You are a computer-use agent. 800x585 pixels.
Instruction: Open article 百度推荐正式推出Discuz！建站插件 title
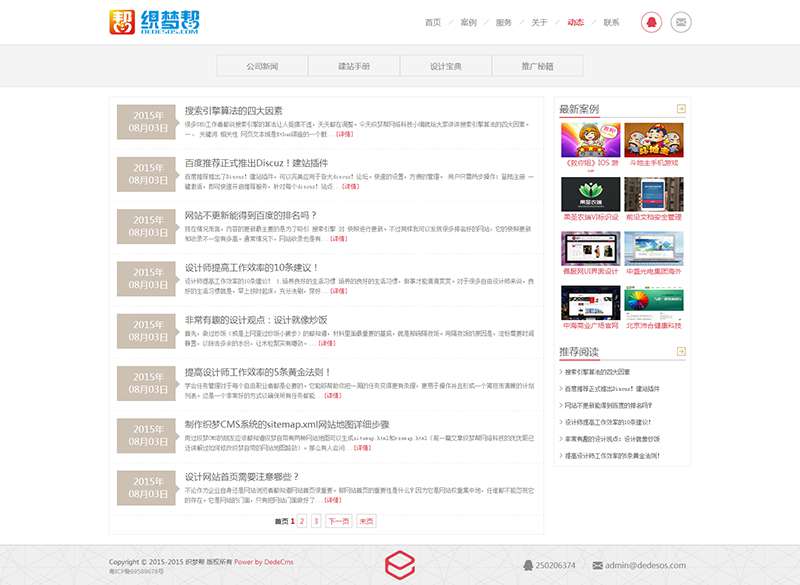click(256, 163)
